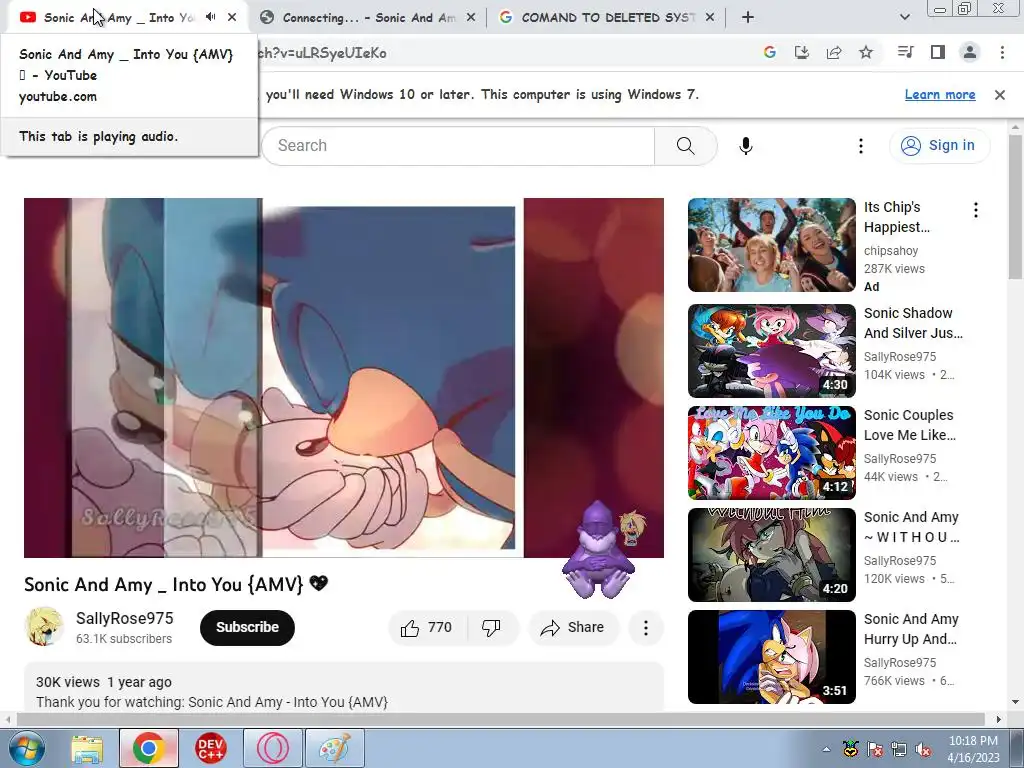Click the Chrome taskbar icon
This screenshot has height=768, width=1024.
[x=148, y=748]
